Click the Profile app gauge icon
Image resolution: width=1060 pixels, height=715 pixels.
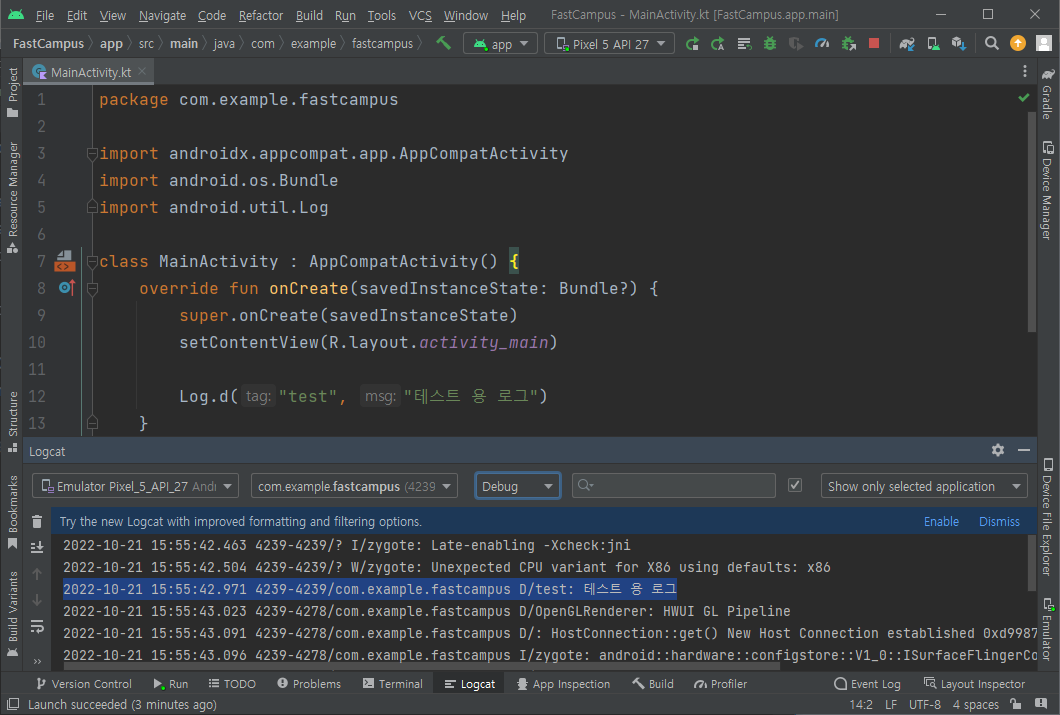click(x=822, y=44)
